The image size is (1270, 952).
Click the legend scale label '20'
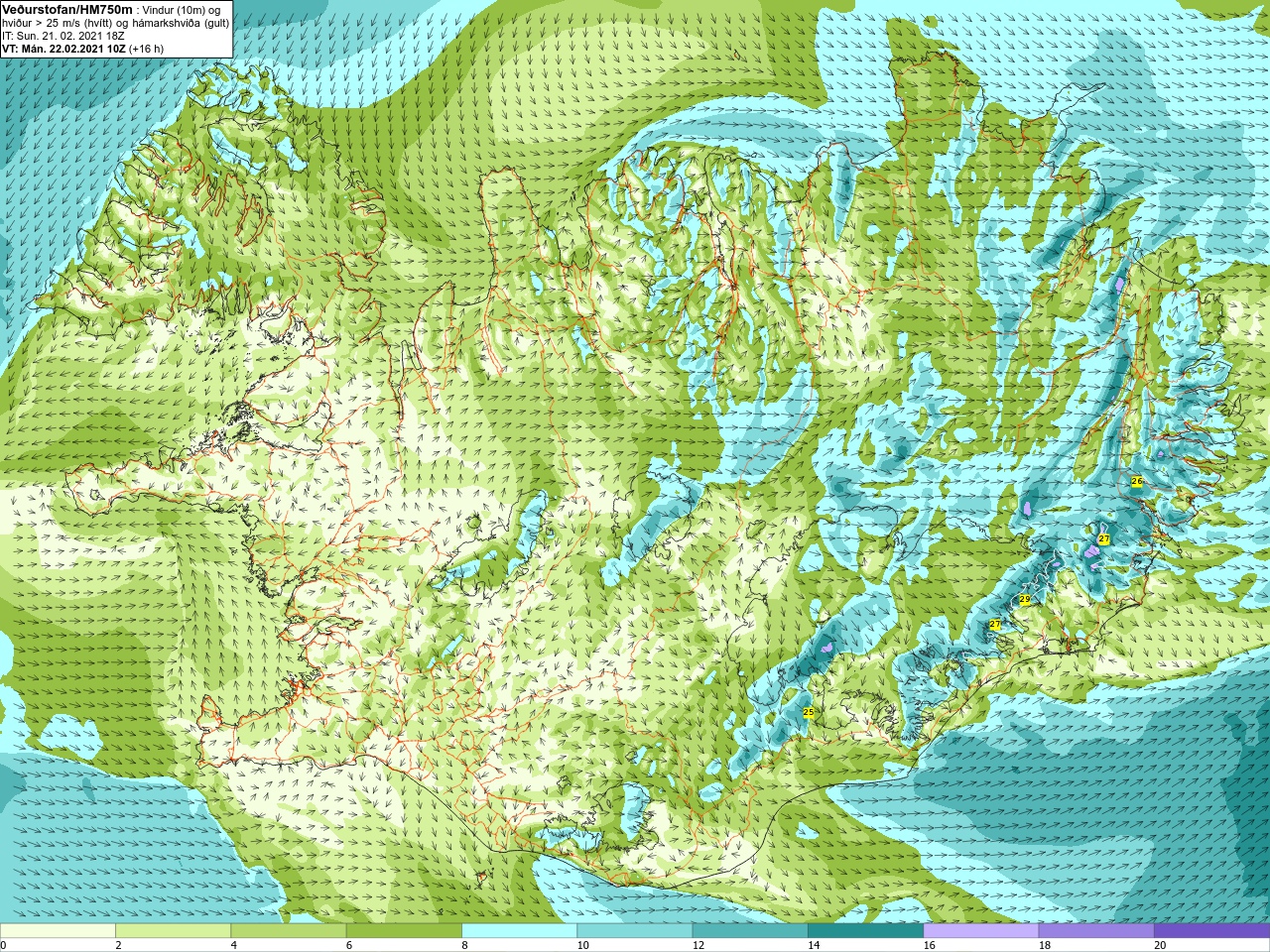1160,945
